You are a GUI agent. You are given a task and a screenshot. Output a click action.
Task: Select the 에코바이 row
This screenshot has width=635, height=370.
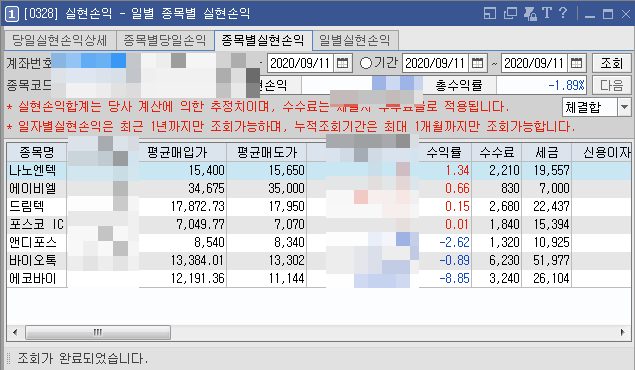pyautogui.click(x=319, y=279)
